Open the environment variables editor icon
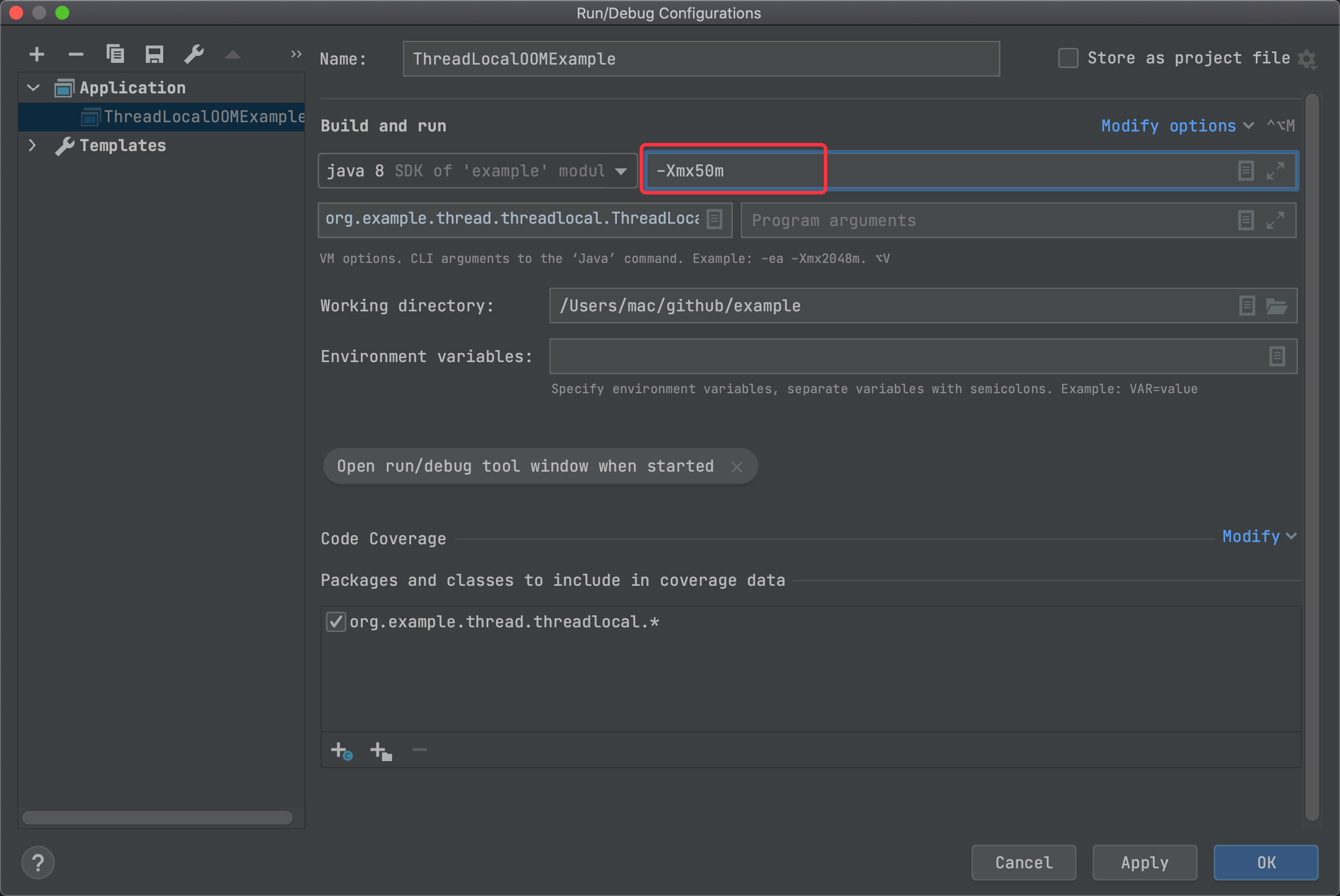 coord(1277,356)
